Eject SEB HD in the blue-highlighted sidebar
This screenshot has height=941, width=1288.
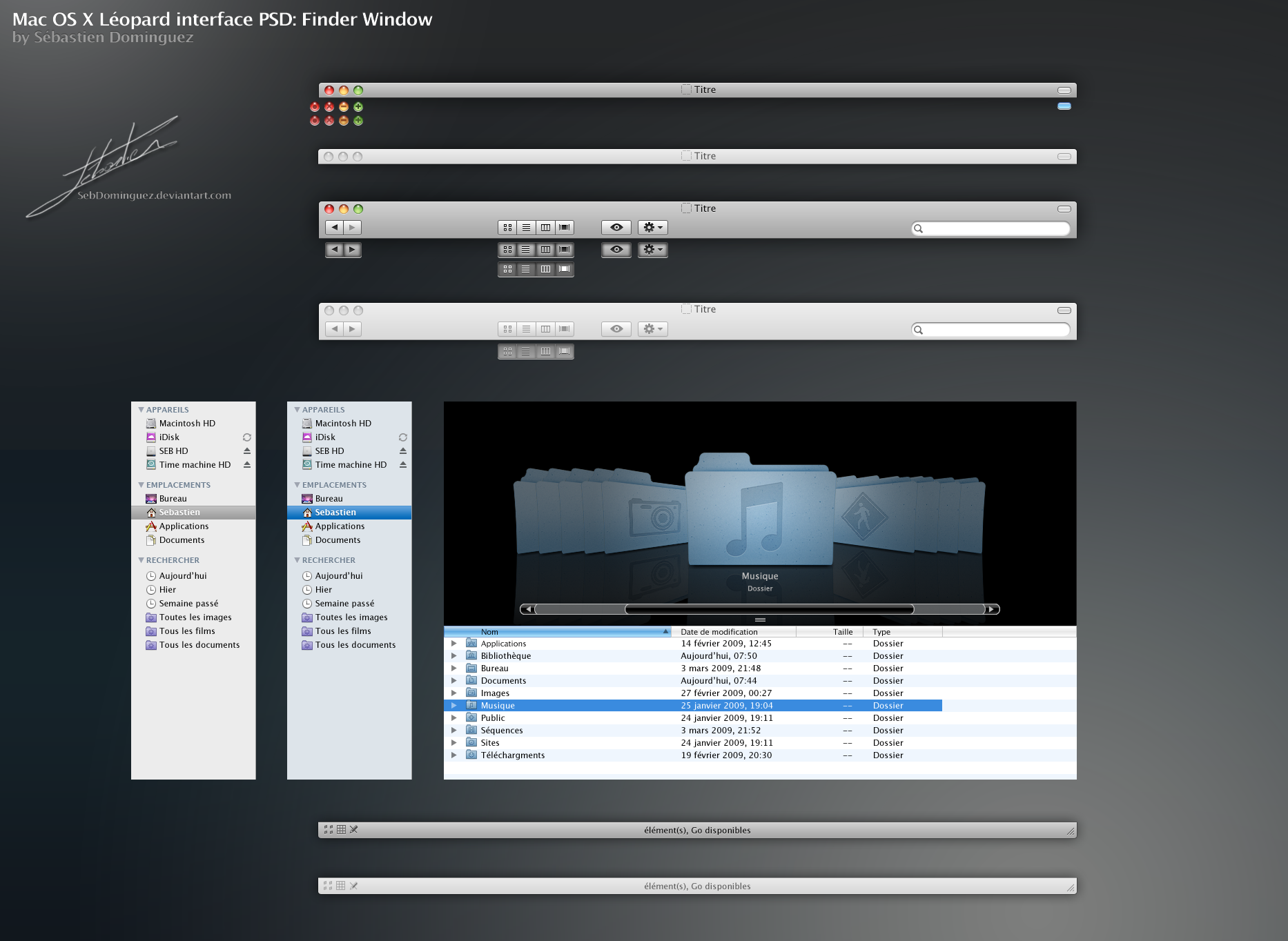[x=403, y=451]
